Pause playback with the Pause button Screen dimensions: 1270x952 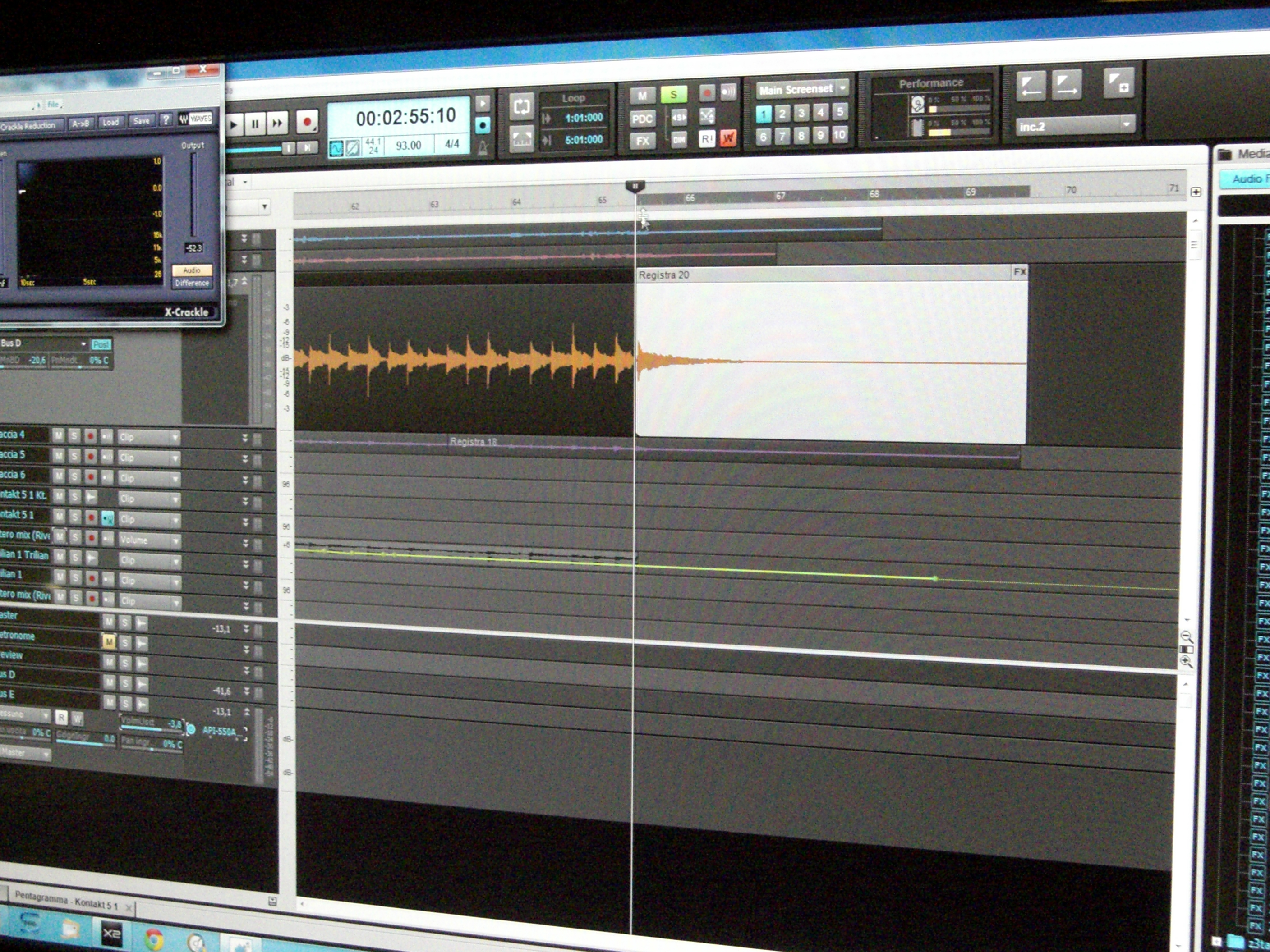(256, 124)
